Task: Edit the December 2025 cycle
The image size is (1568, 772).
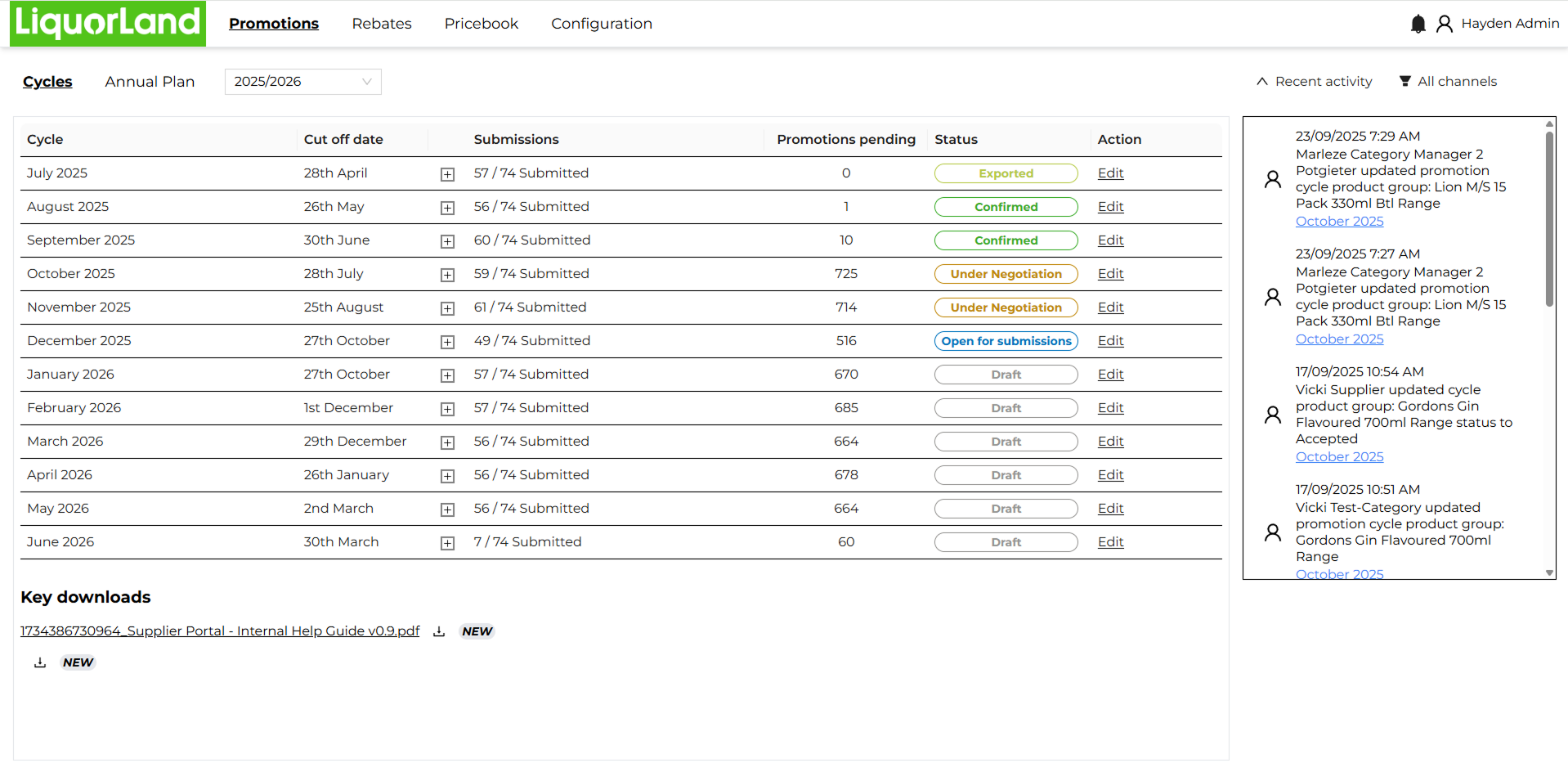Action: [1110, 341]
